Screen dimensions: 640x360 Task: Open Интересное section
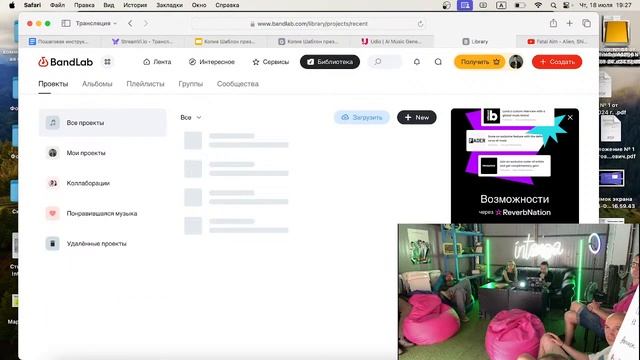coord(211,62)
